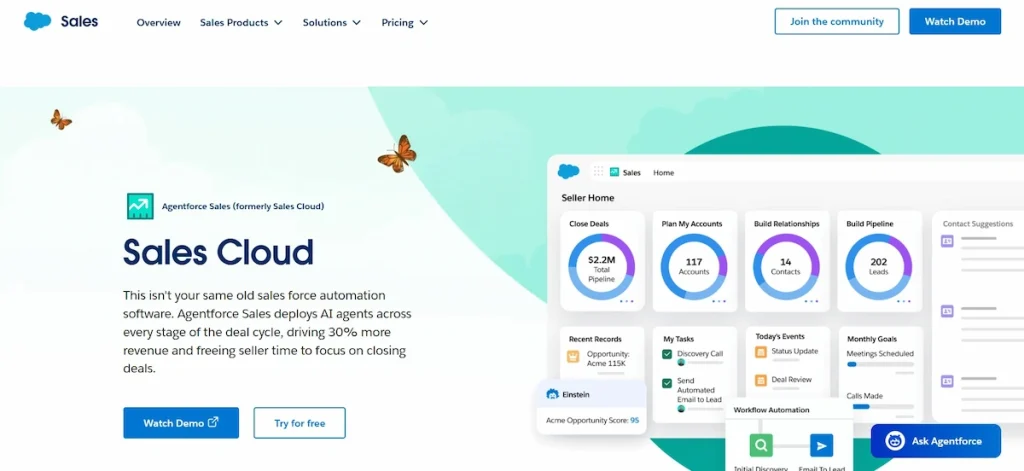1024x471 pixels.
Task: Click the Seller Home heading
Action: (x=588, y=198)
